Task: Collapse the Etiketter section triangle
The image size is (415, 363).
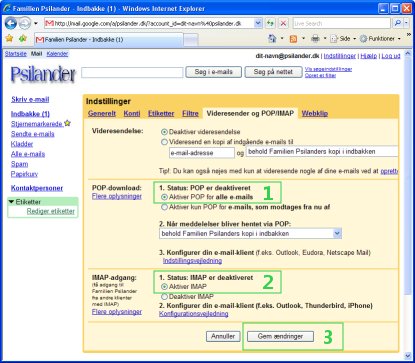Action: pyautogui.click(x=11, y=202)
